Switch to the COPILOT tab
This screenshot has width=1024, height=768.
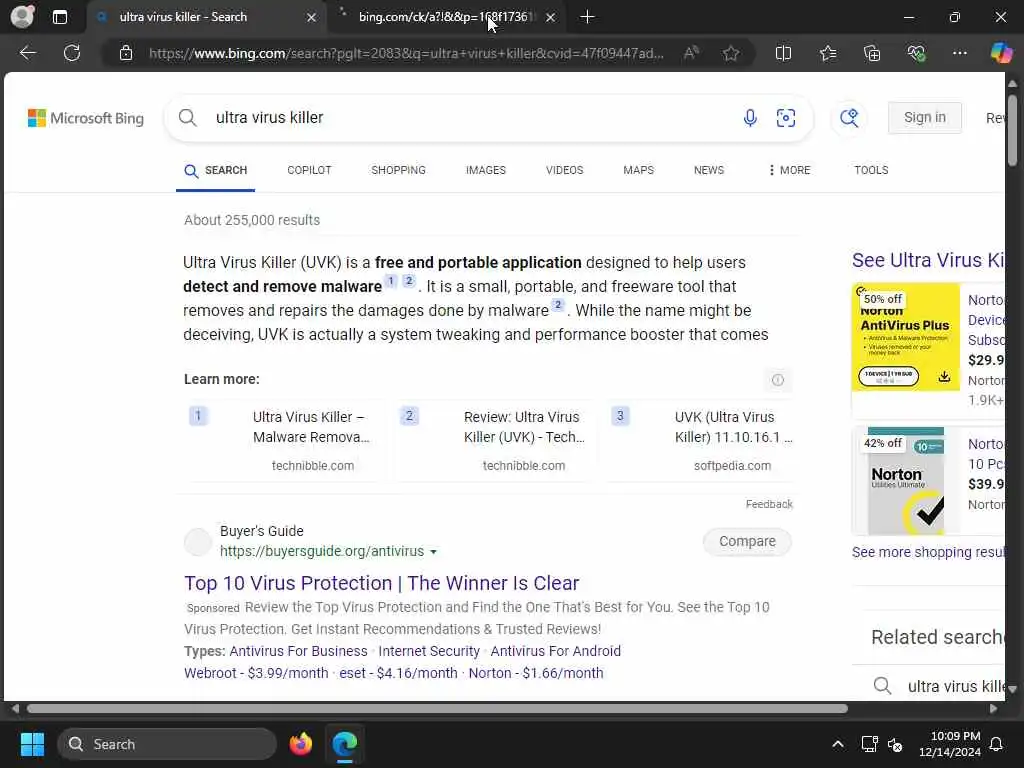coord(310,170)
